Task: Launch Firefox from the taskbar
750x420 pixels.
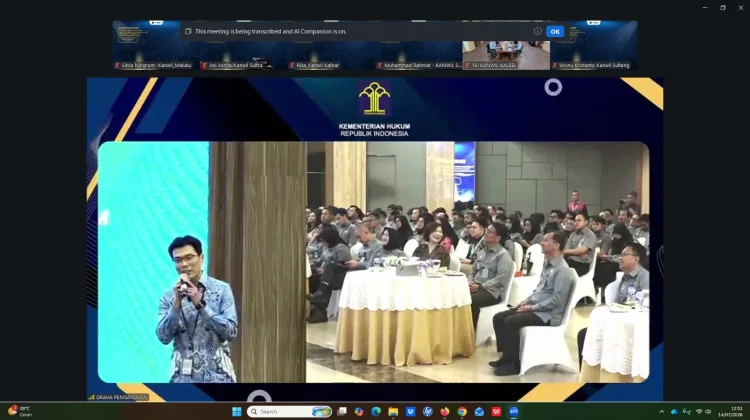Action: 445,411
